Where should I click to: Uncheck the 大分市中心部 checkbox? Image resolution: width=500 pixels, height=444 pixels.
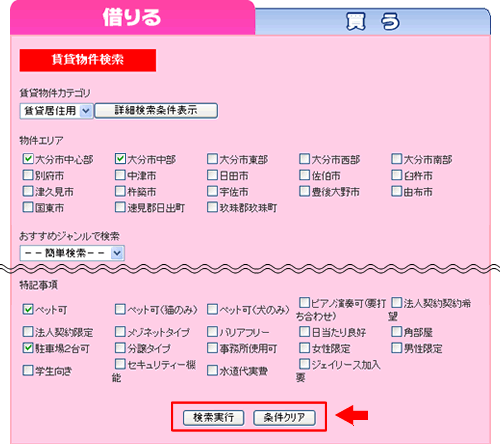[x=28, y=159]
